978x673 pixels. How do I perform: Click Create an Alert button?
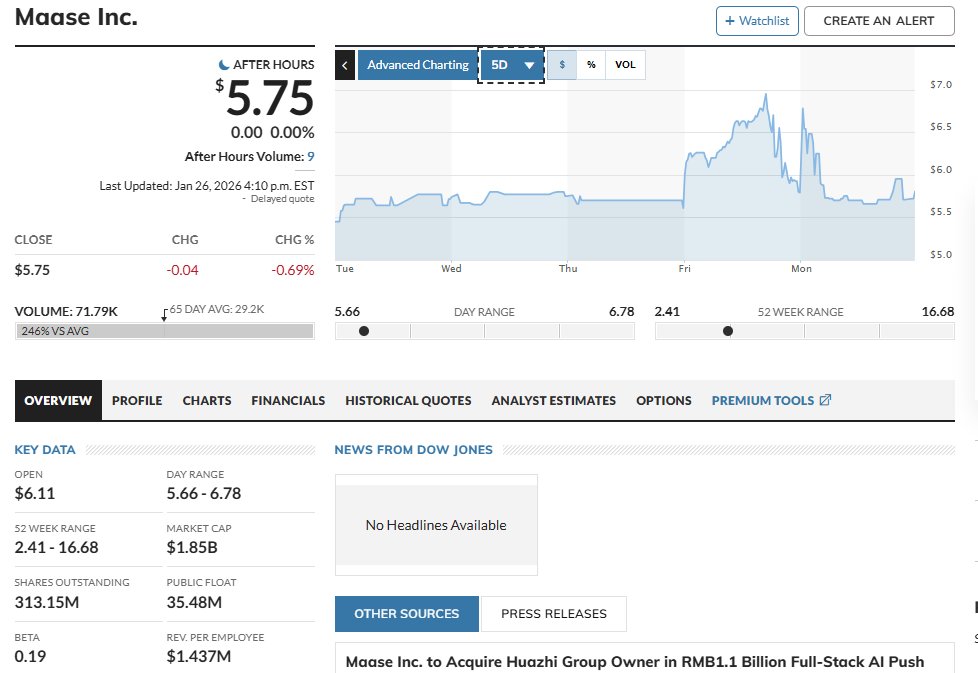tap(879, 21)
